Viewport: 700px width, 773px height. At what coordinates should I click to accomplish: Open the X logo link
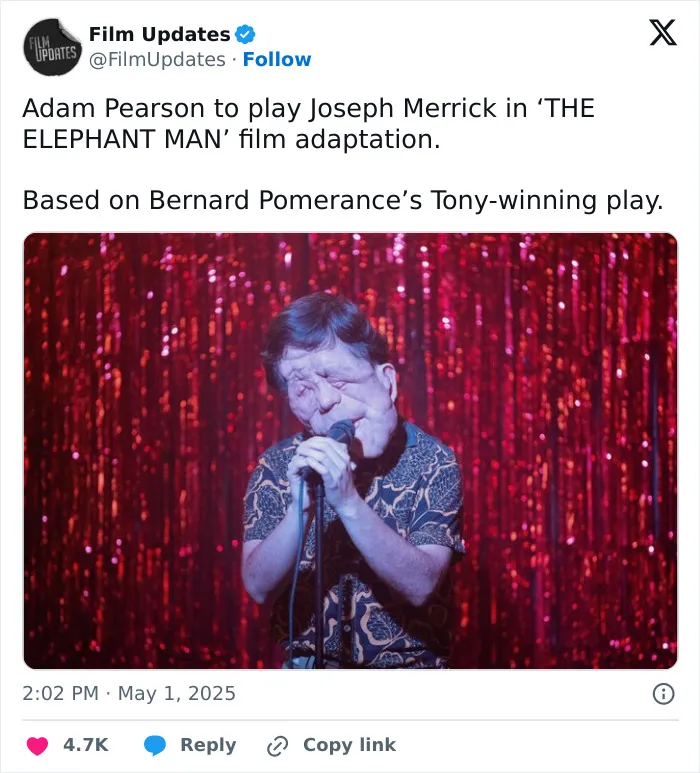[663, 33]
